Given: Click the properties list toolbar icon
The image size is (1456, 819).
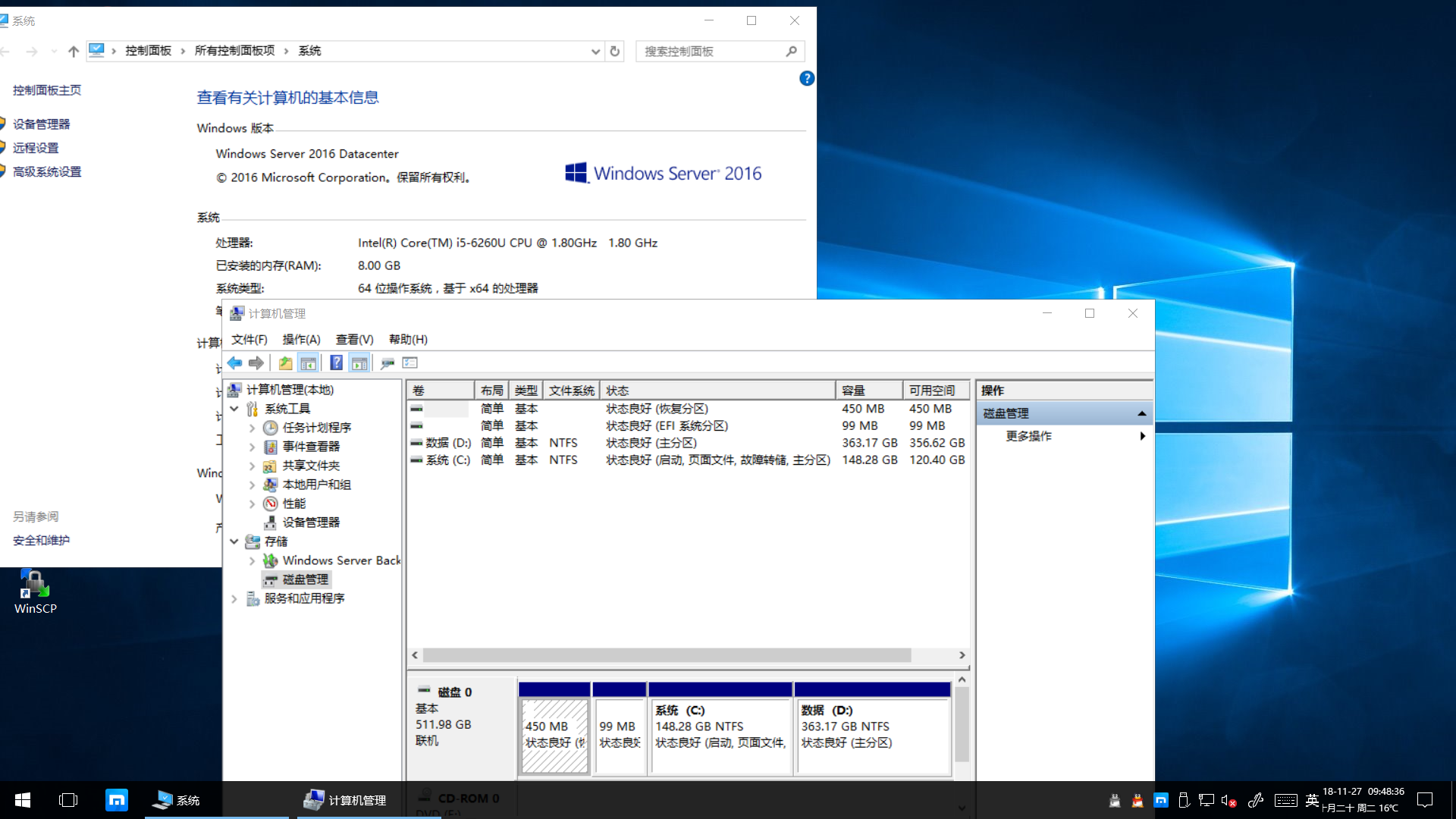Looking at the screenshot, I should click(410, 363).
